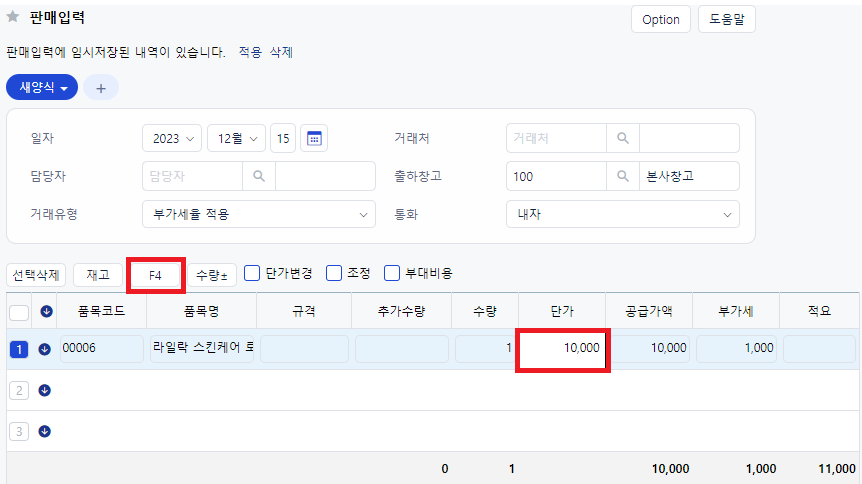Open the month dropdown showing 12월
This screenshot has width=862, height=484.
click(x=236, y=138)
